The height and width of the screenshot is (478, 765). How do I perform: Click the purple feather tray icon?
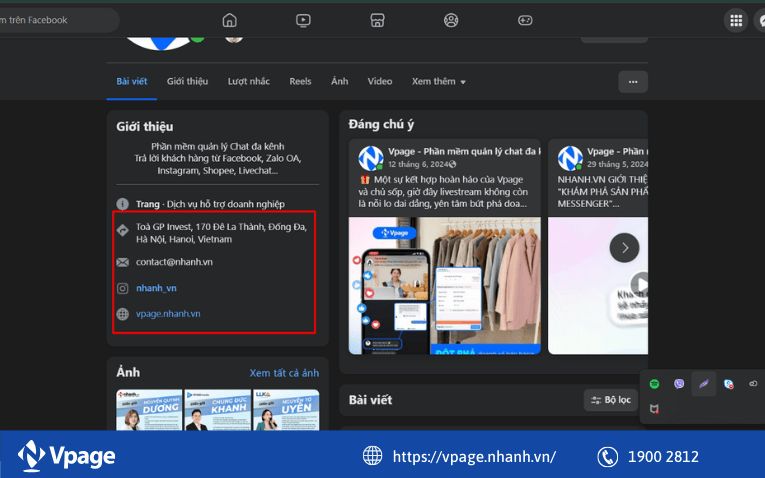click(x=704, y=384)
